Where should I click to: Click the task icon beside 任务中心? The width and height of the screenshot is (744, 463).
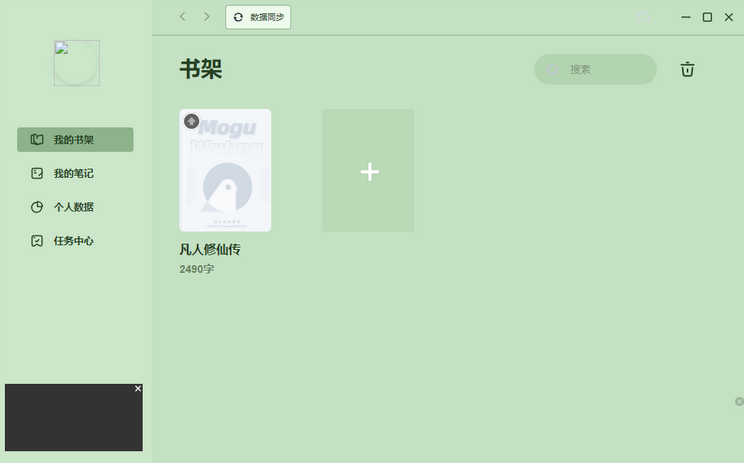(37, 241)
